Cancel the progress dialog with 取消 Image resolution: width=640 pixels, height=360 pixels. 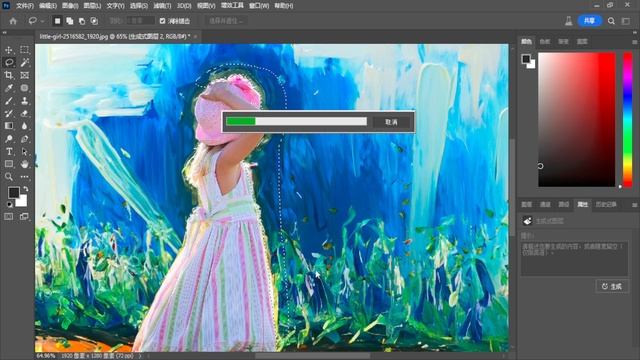coord(391,122)
